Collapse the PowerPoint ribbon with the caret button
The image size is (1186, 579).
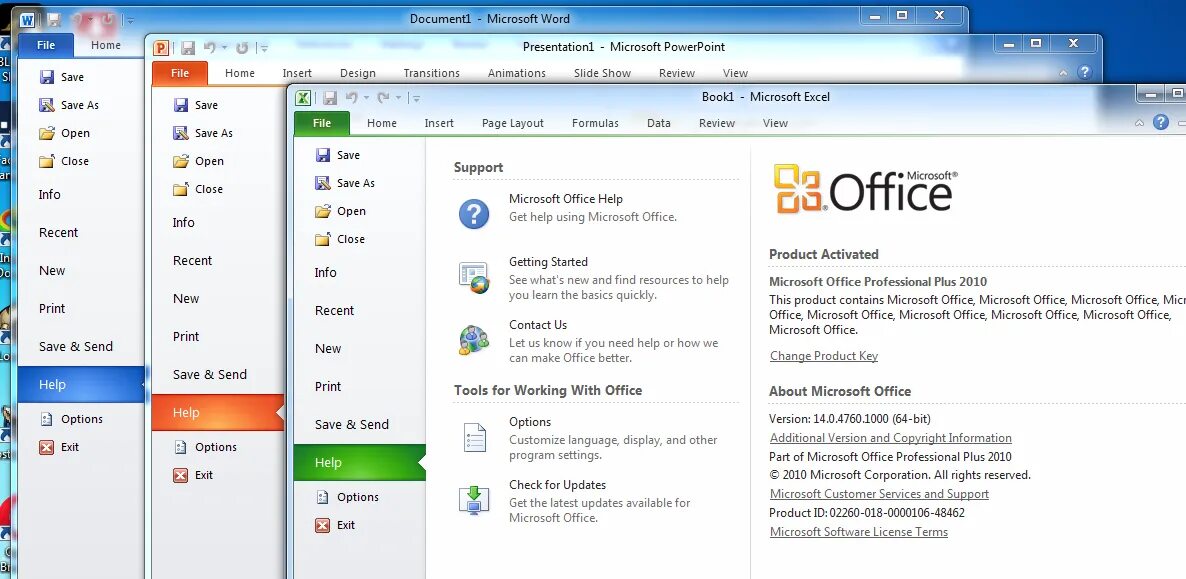(1063, 73)
